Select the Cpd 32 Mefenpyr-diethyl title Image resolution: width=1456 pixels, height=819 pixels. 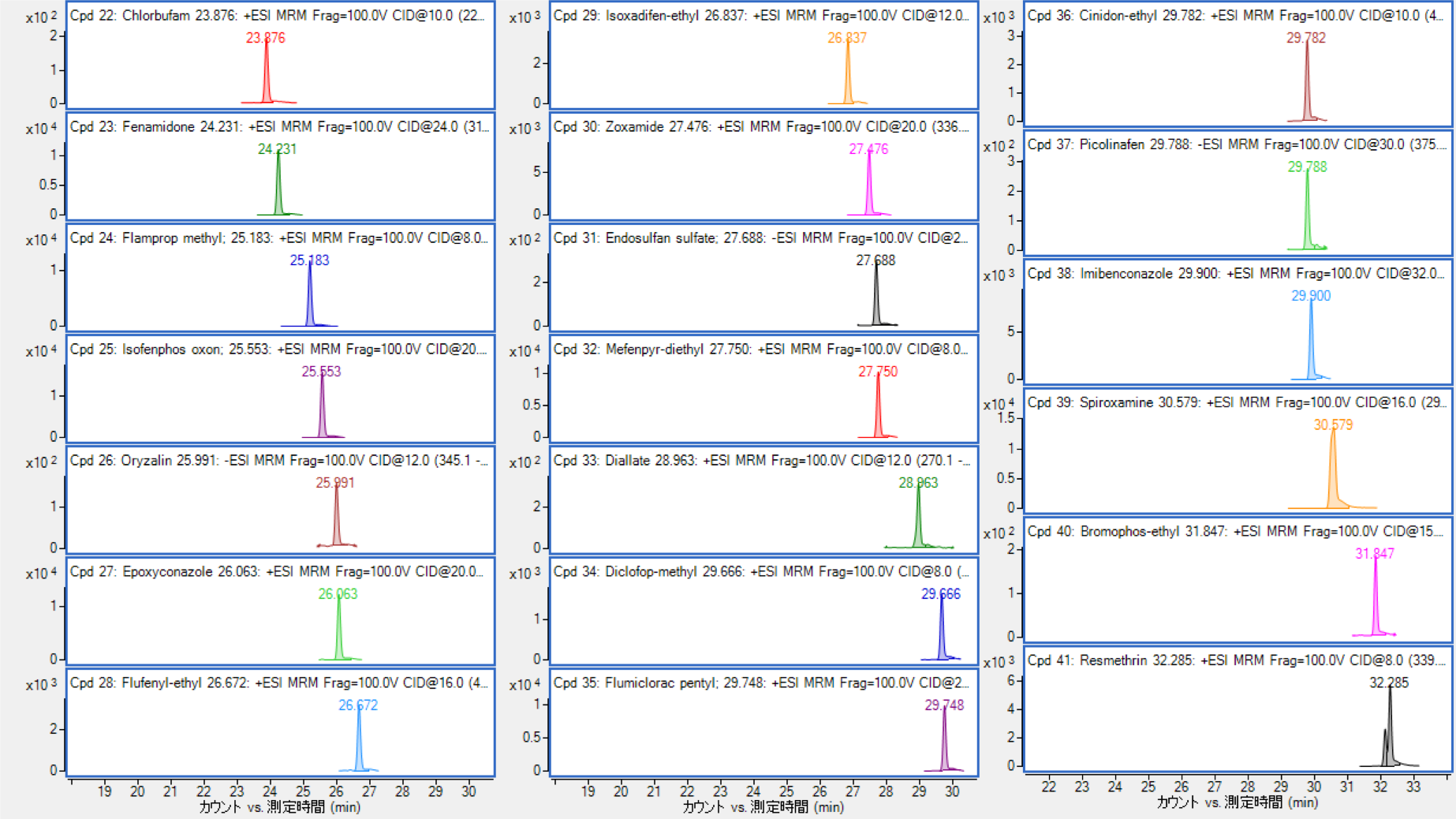[x=762, y=350]
